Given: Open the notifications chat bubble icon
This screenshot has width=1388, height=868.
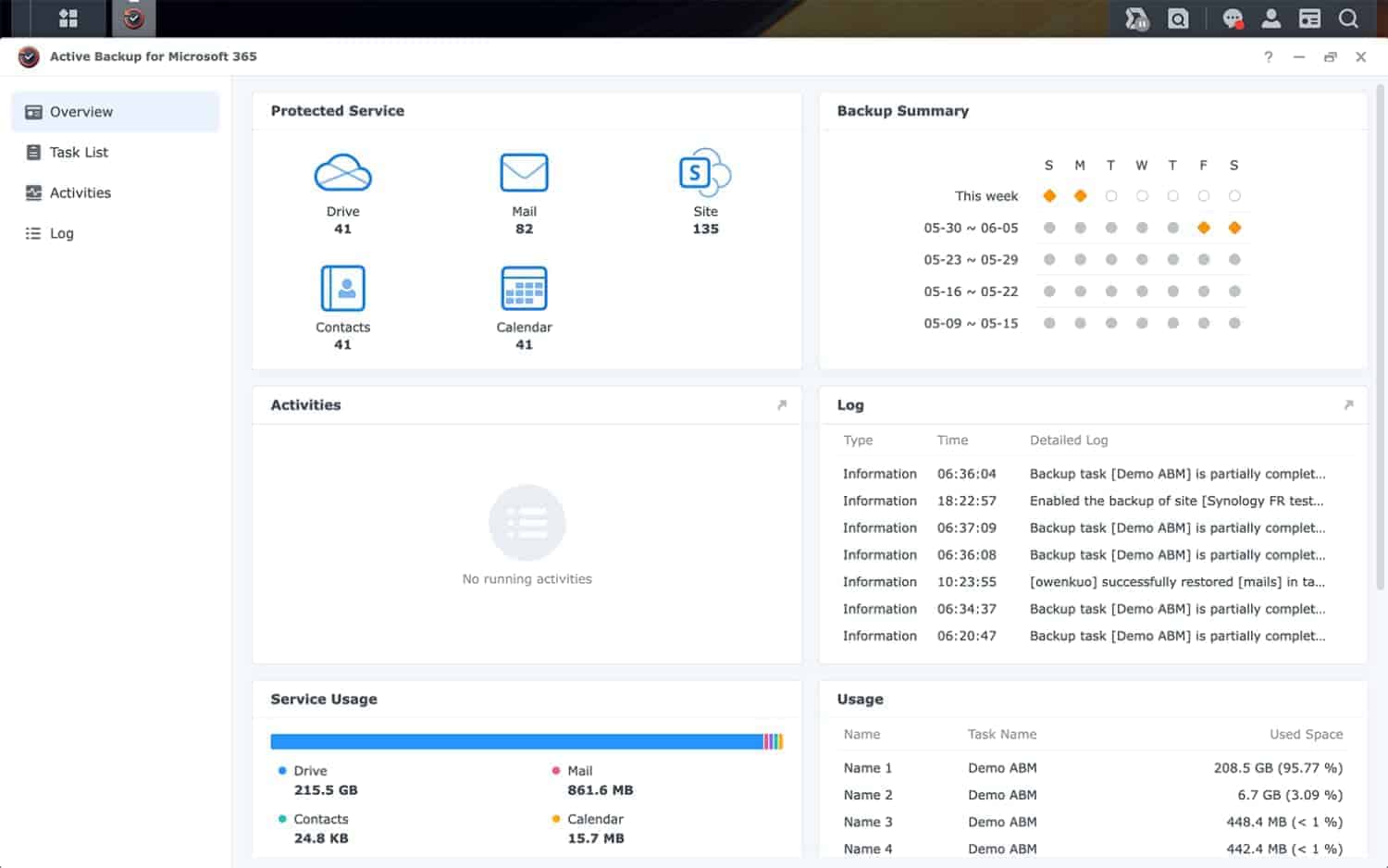Looking at the screenshot, I should (1232, 18).
